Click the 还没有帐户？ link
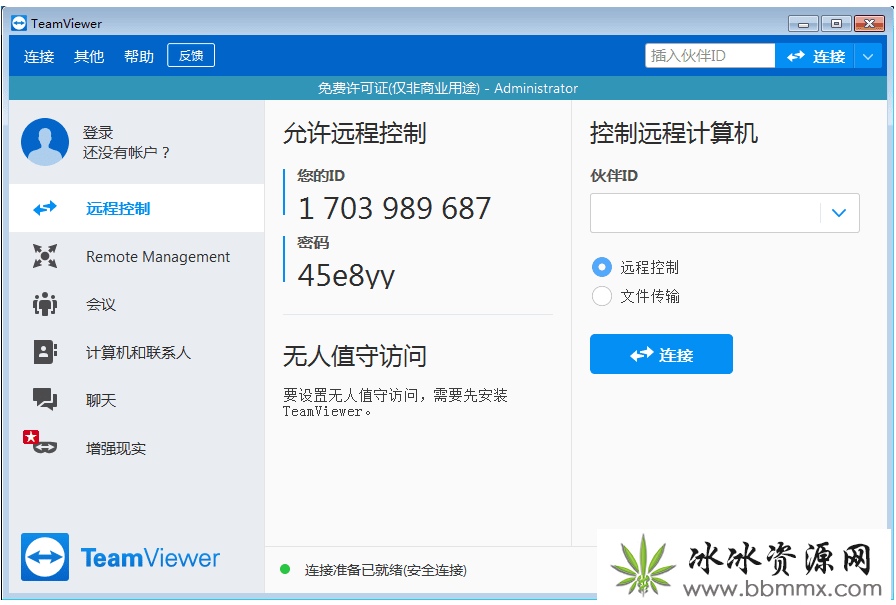This screenshot has height=605, width=896. point(126,153)
